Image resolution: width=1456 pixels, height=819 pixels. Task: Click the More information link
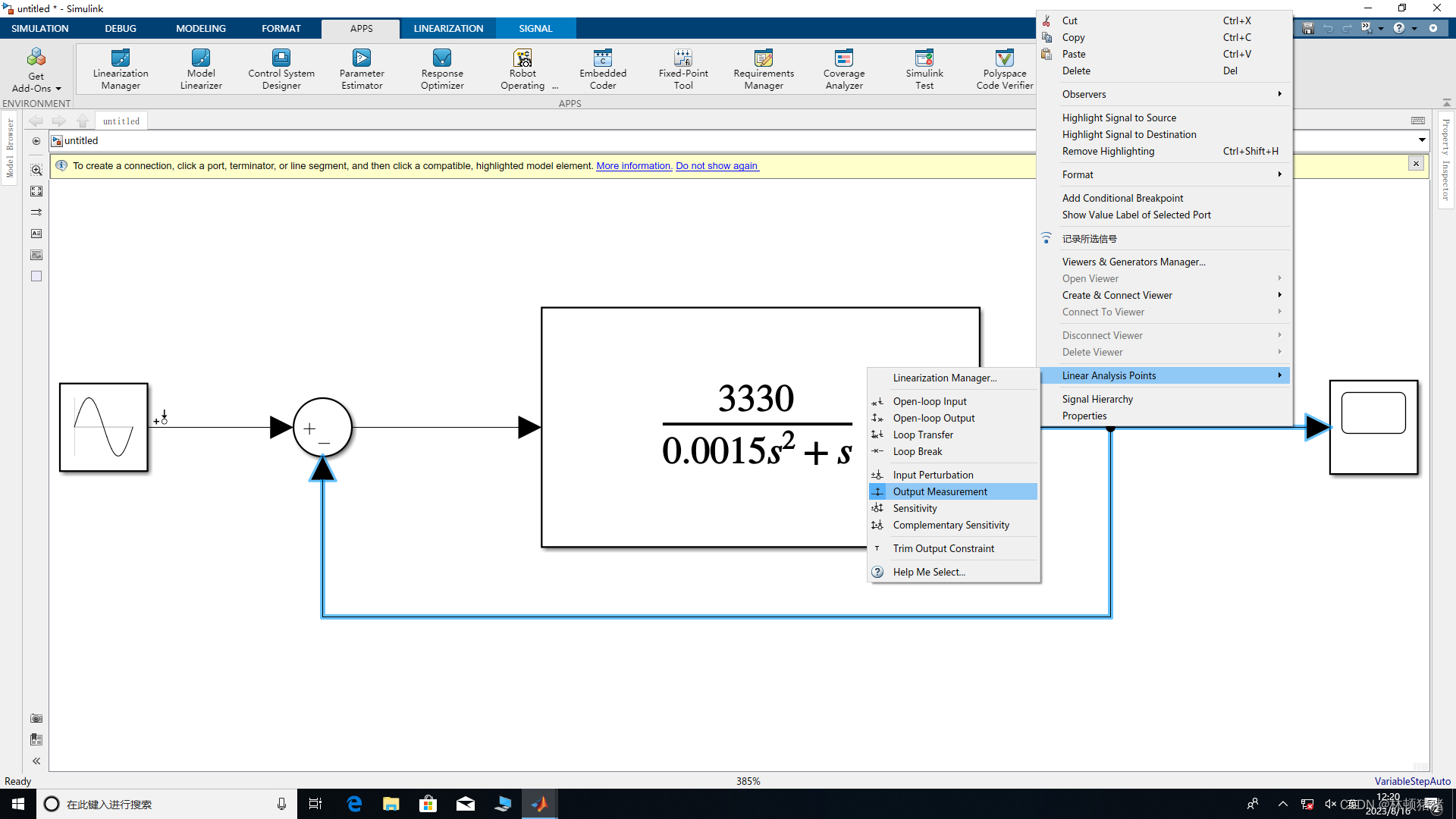coord(634,165)
